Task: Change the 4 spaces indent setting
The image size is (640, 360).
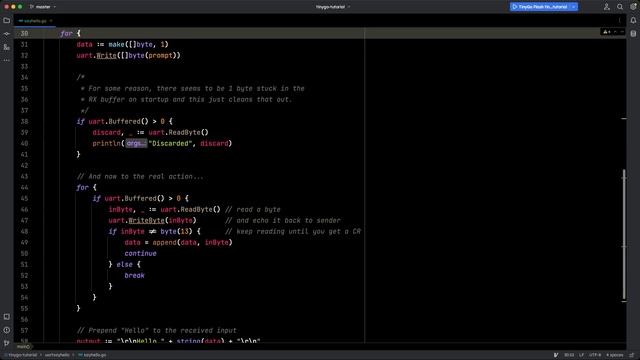Action: [x=615, y=355]
